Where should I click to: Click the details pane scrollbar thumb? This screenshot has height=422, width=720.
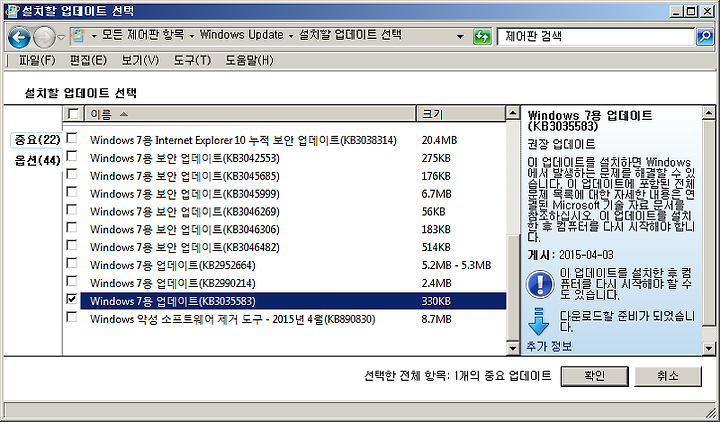[x=709, y=223]
